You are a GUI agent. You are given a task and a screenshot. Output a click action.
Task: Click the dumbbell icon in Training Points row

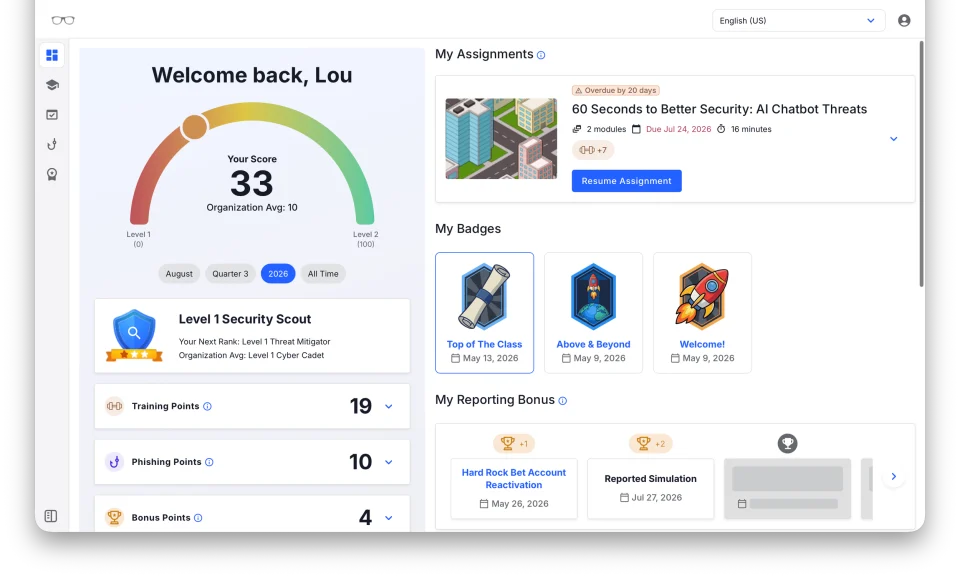(x=114, y=406)
